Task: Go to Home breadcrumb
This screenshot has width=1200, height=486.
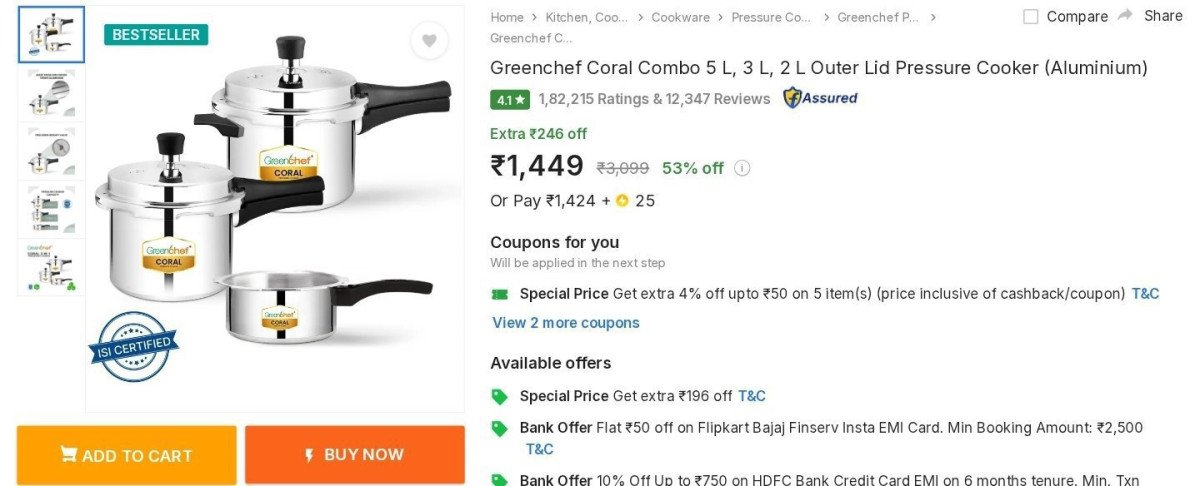Action: pyautogui.click(x=507, y=17)
